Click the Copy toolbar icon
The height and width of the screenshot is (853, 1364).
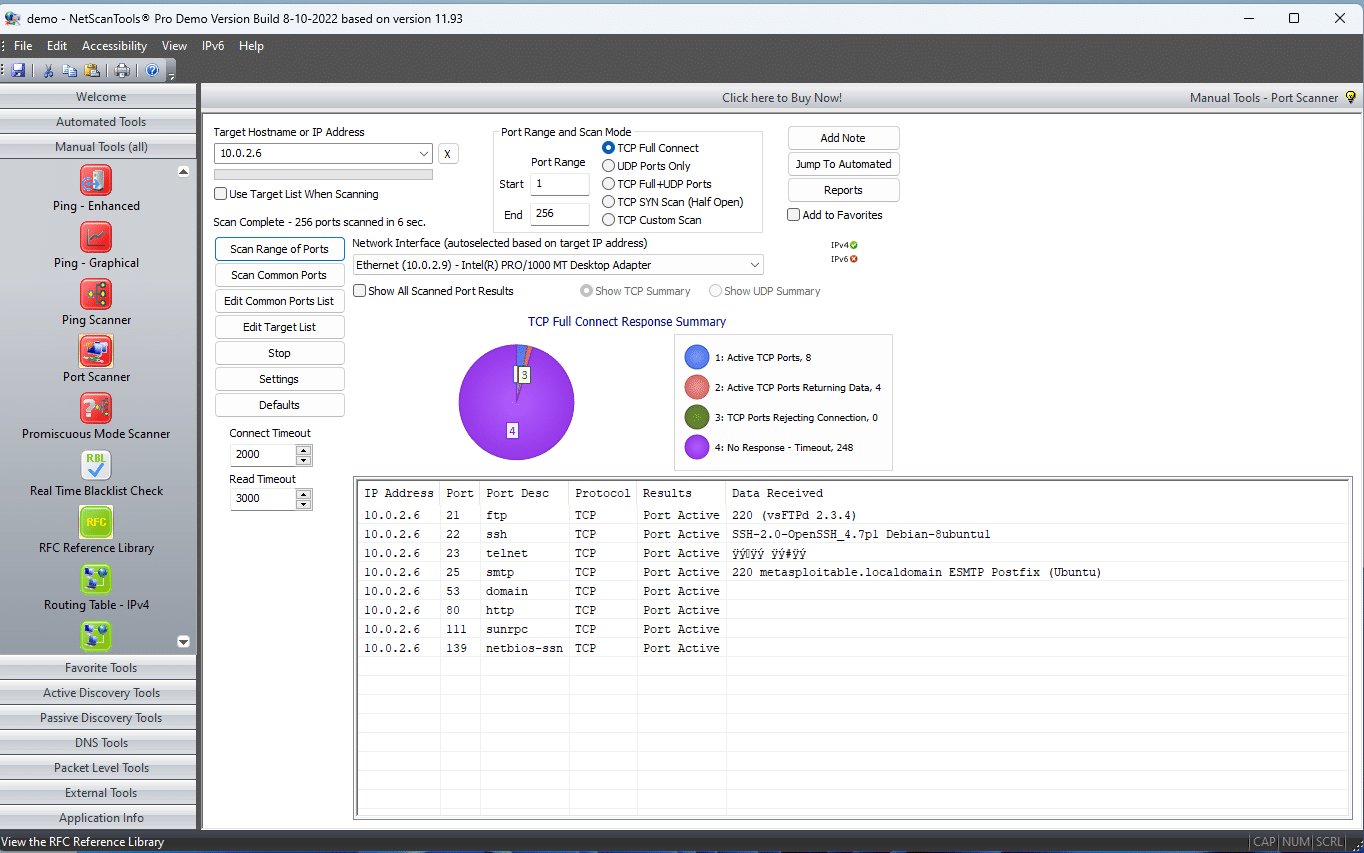(x=69, y=71)
